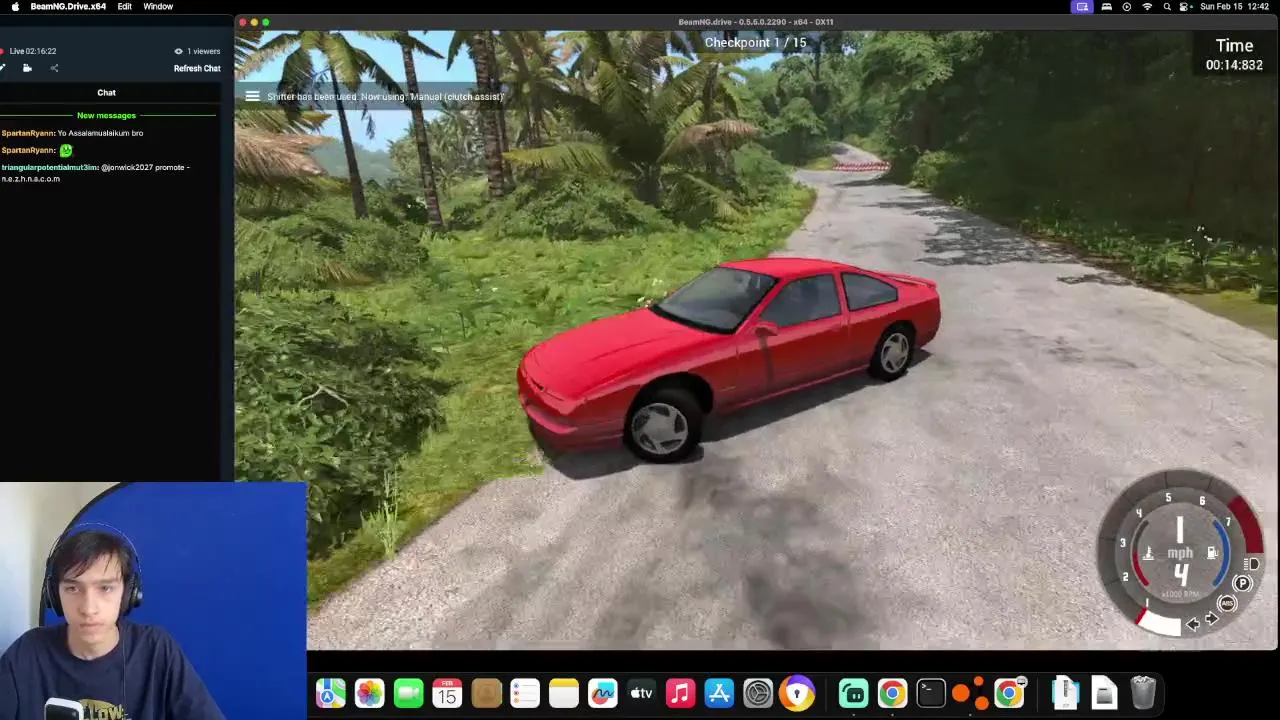The image size is (1280, 720).
Task: Open the Edit menu
Action: [124, 6]
